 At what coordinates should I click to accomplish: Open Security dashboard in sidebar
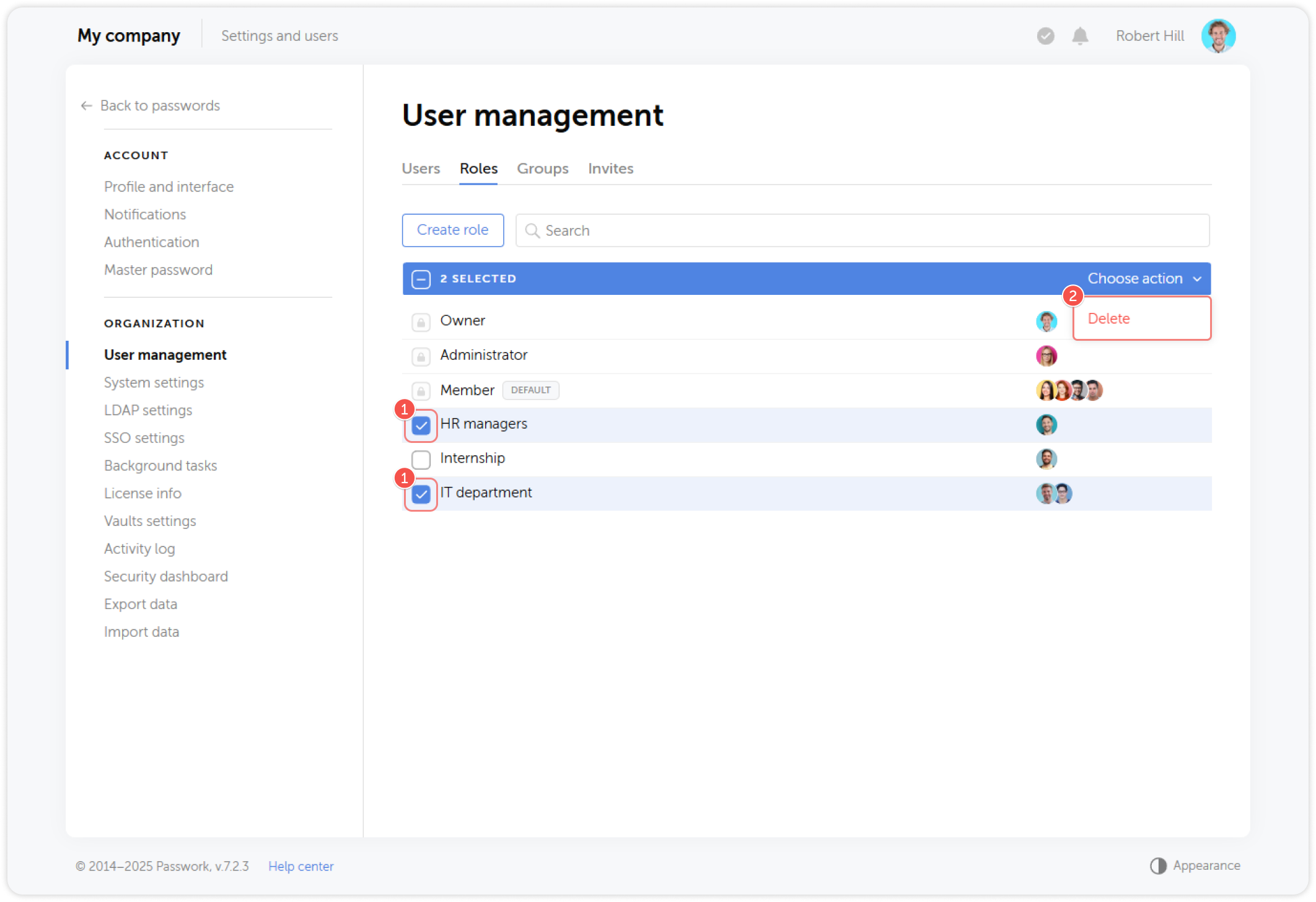point(165,576)
